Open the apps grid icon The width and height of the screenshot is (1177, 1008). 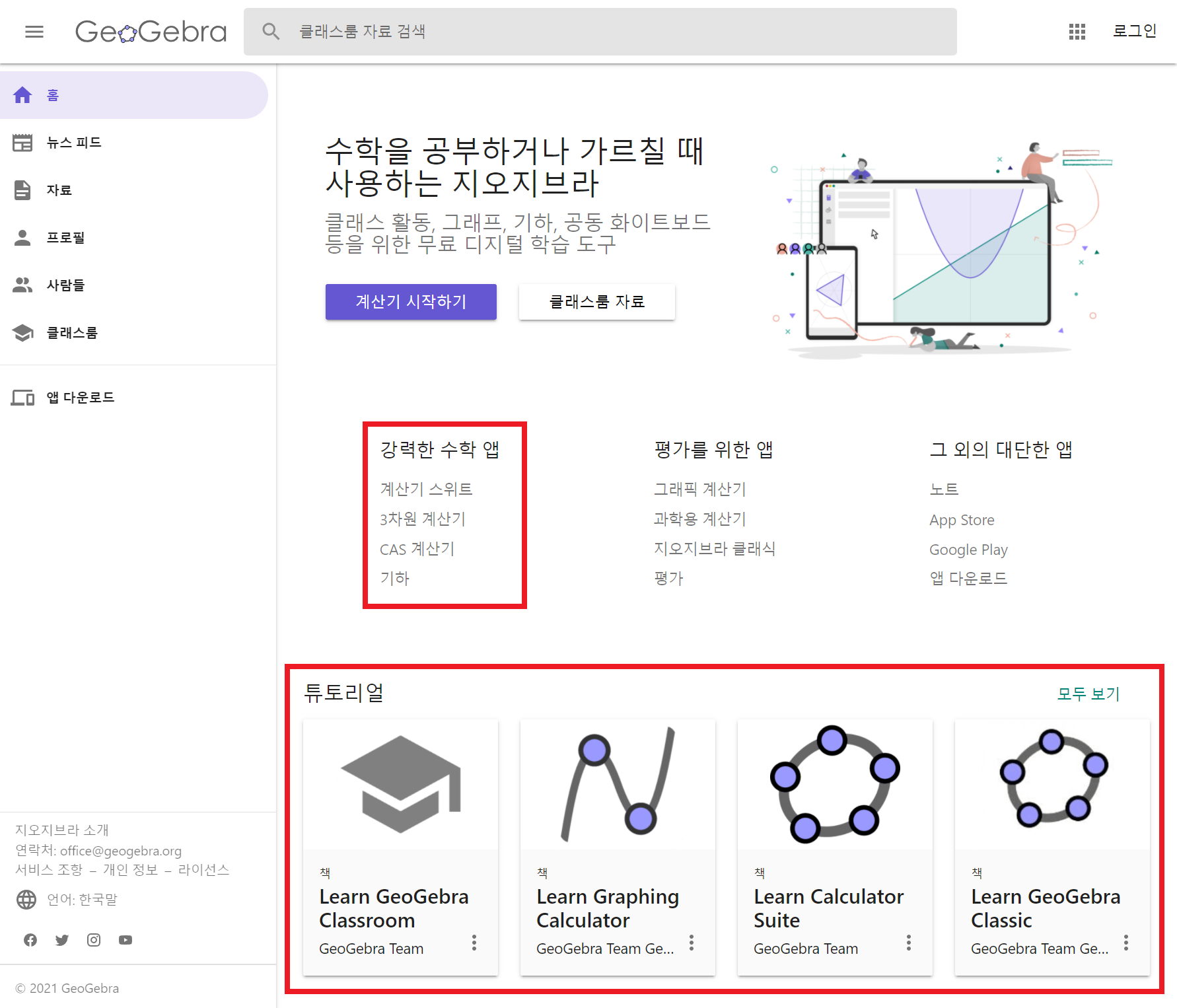pos(1077,32)
